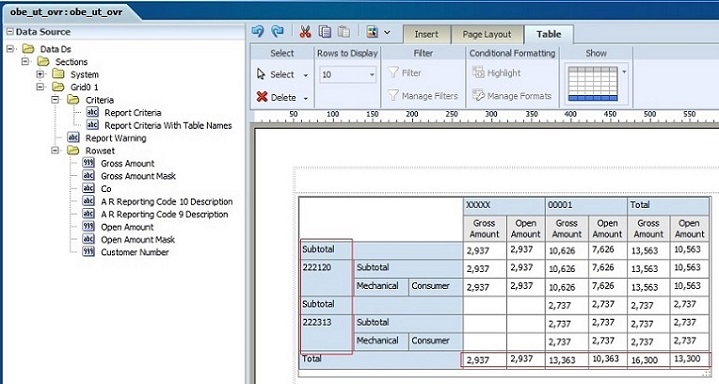
Task: Click the Rowset folder icon
Action: coord(73,150)
